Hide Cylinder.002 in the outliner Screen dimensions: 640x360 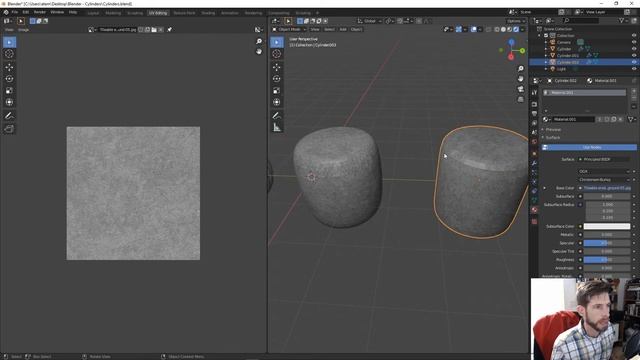[x=634, y=62]
